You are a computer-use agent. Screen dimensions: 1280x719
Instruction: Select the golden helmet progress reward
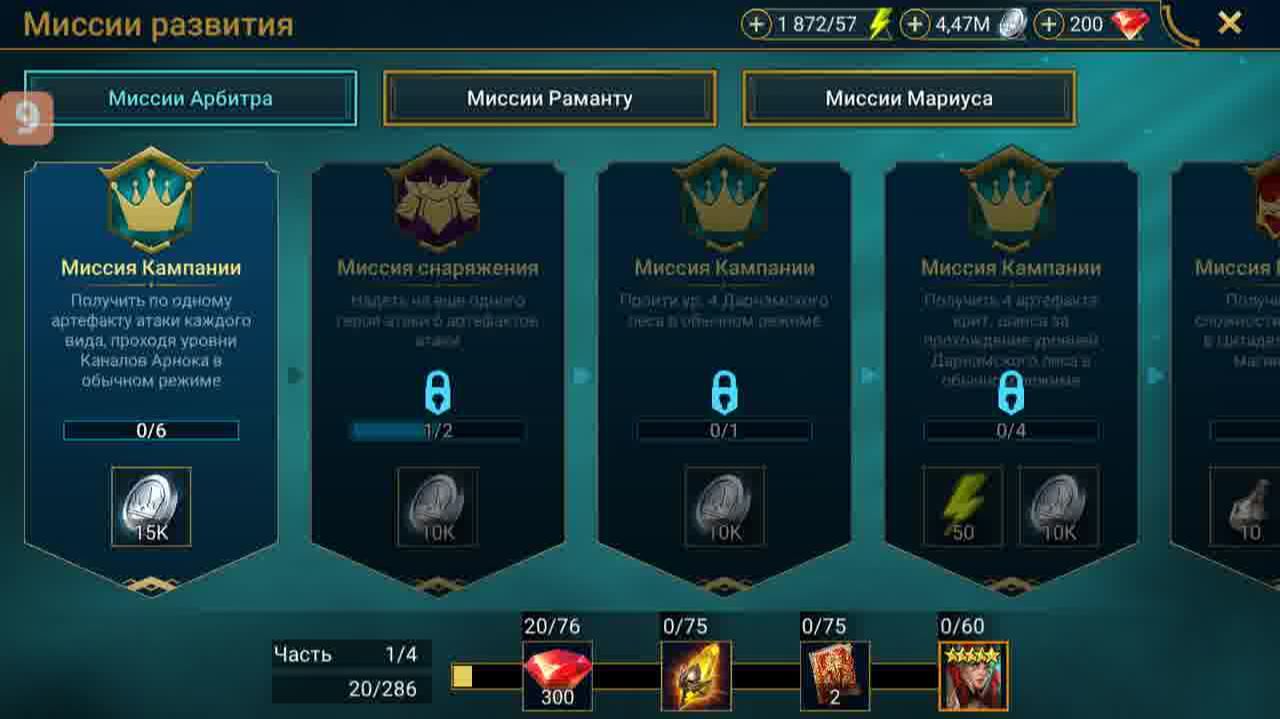696,676
